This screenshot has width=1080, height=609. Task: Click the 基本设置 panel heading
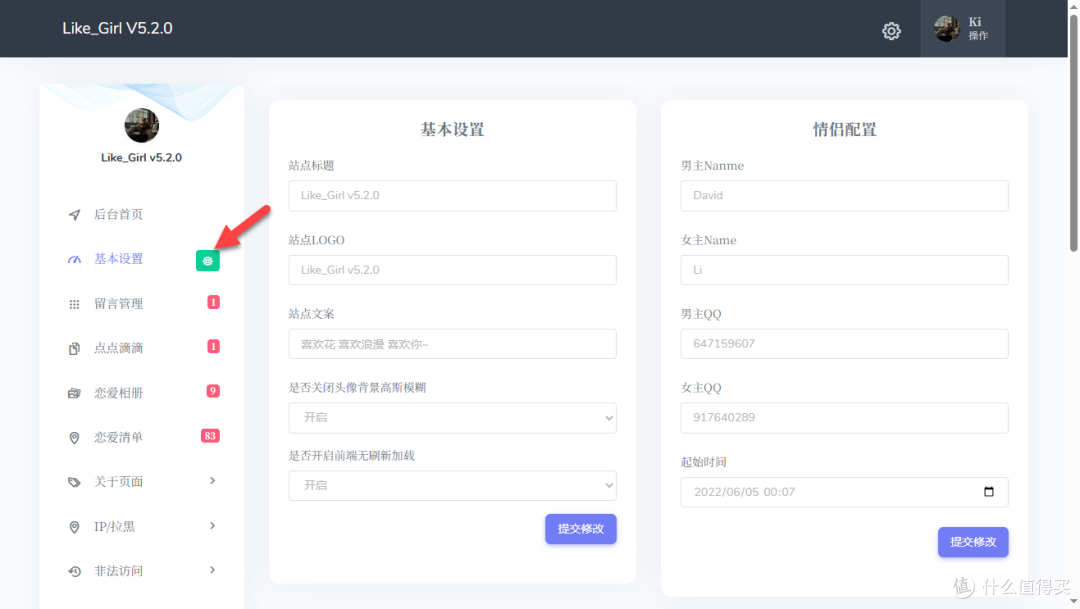click(x=453, y=130)
